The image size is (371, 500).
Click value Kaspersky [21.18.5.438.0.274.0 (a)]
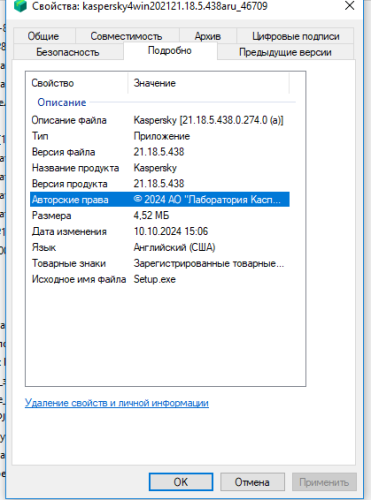(x=208, y=120)
